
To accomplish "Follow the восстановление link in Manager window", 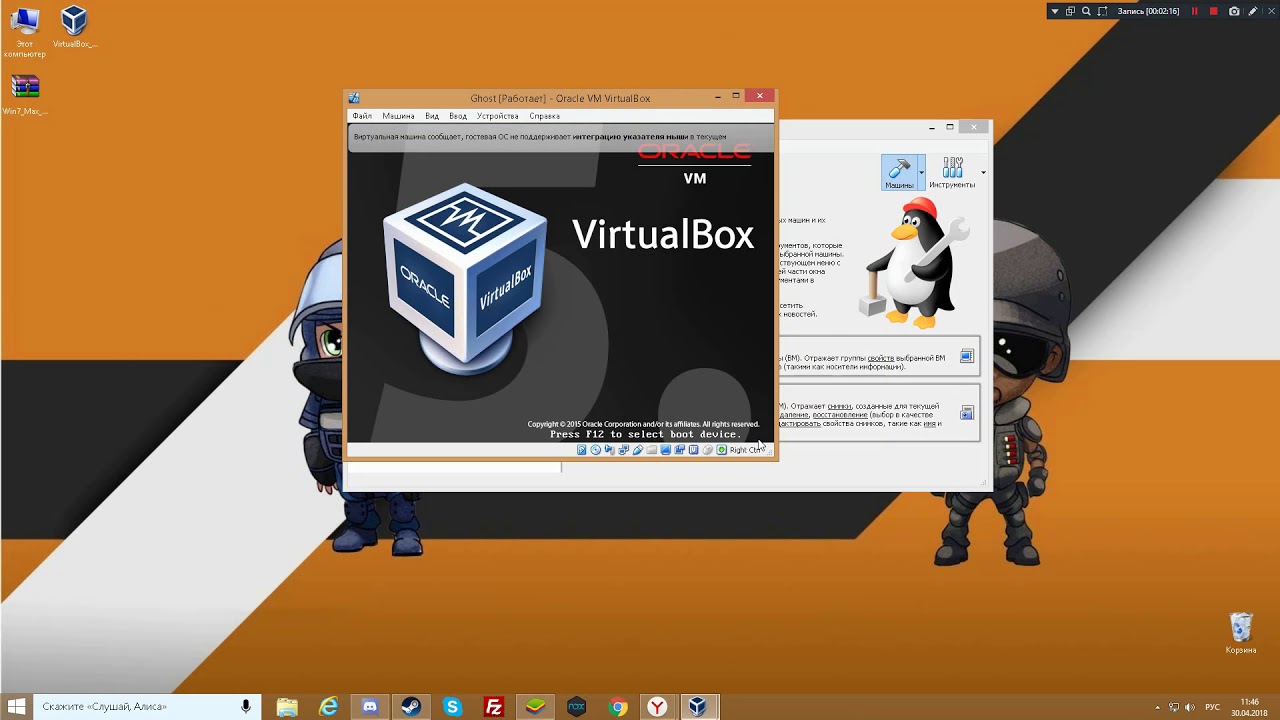I will (841, 415).
